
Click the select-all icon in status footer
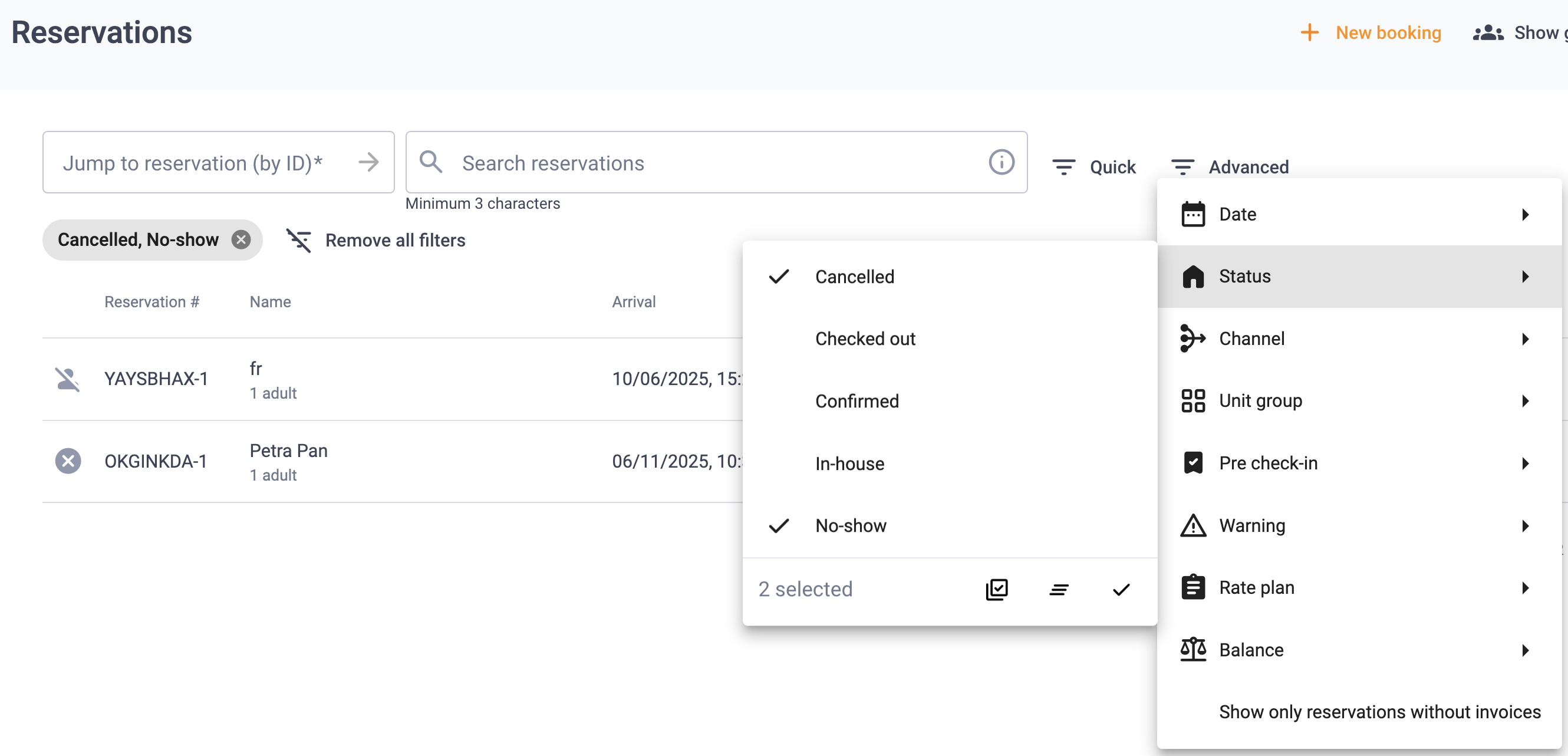coord(996,589)
